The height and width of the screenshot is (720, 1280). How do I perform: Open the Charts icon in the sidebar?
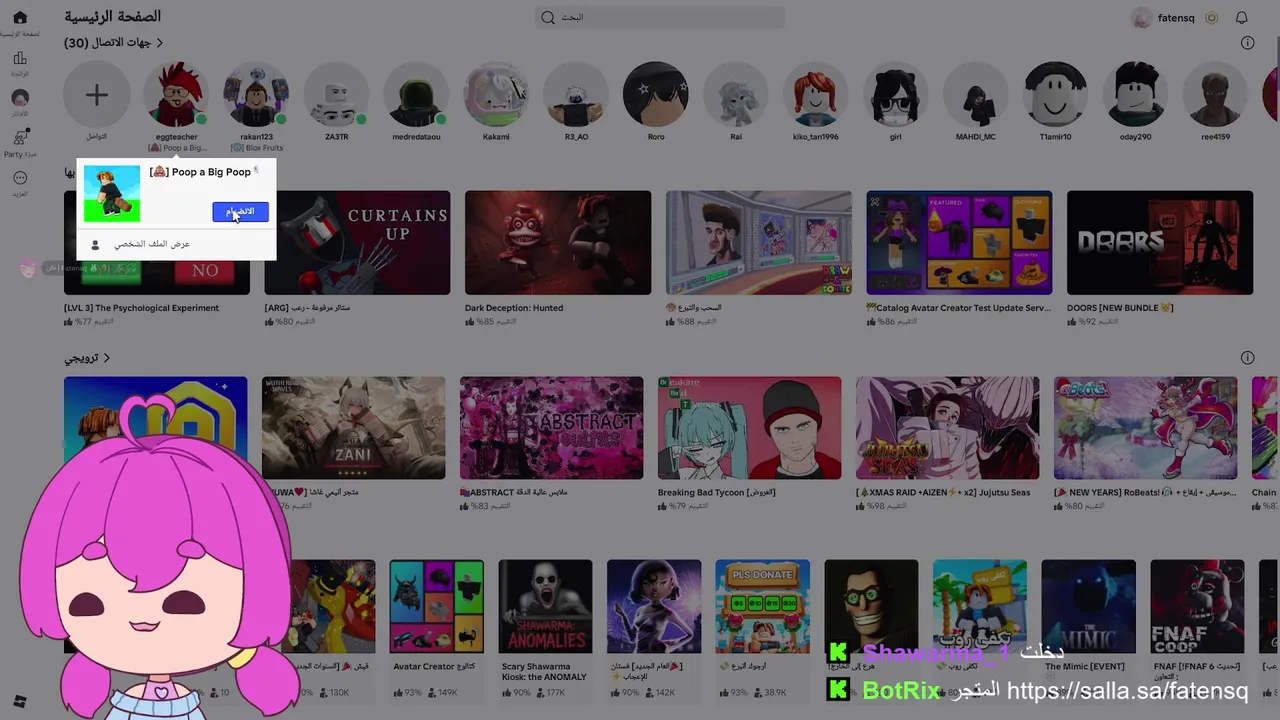[19, 59]
